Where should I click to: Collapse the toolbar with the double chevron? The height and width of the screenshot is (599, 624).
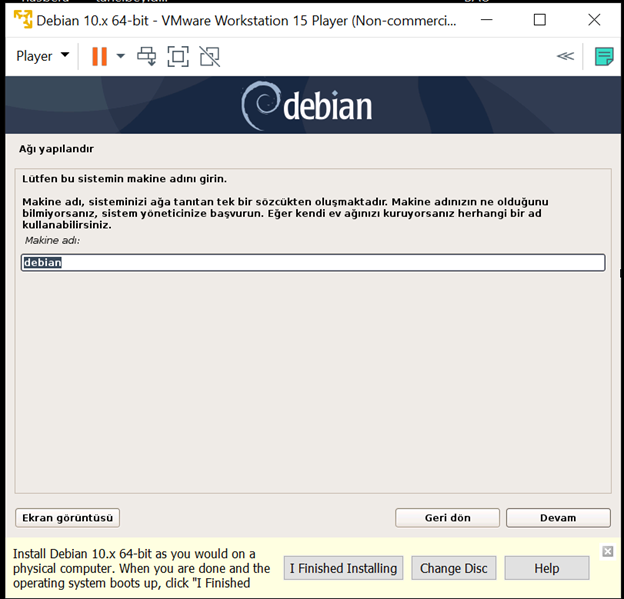[x=565, y=56]
